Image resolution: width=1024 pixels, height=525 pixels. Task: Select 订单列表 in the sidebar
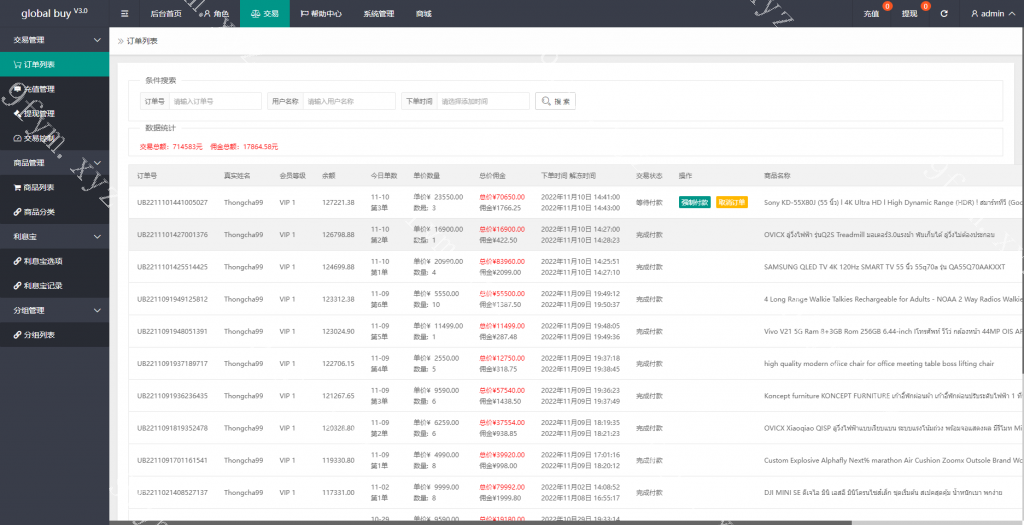[x=55, y=65]
